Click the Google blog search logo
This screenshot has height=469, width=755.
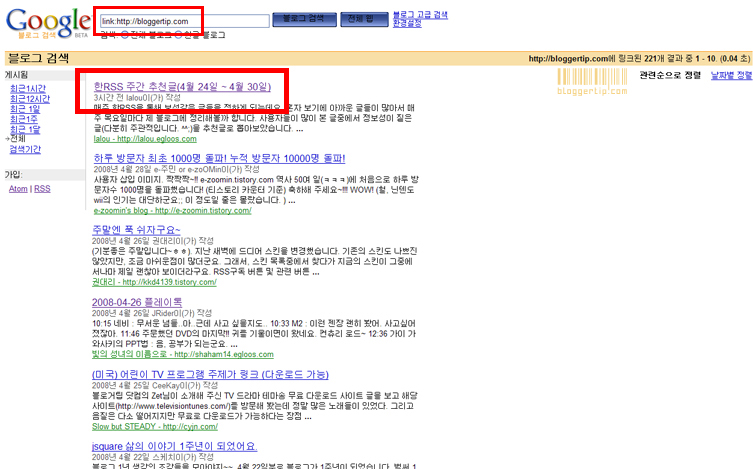click(x=48, y=23)
